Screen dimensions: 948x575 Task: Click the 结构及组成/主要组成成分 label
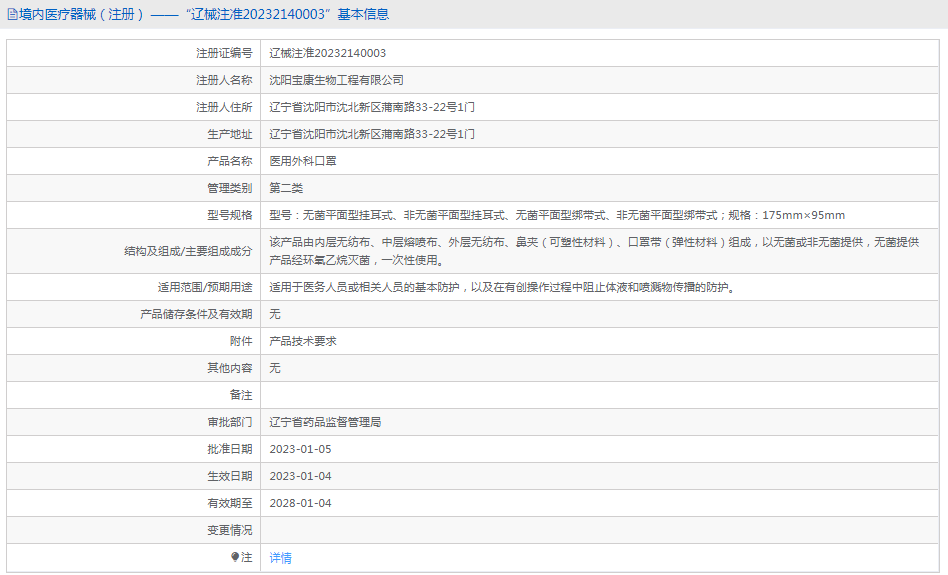(x=188, y=251)
